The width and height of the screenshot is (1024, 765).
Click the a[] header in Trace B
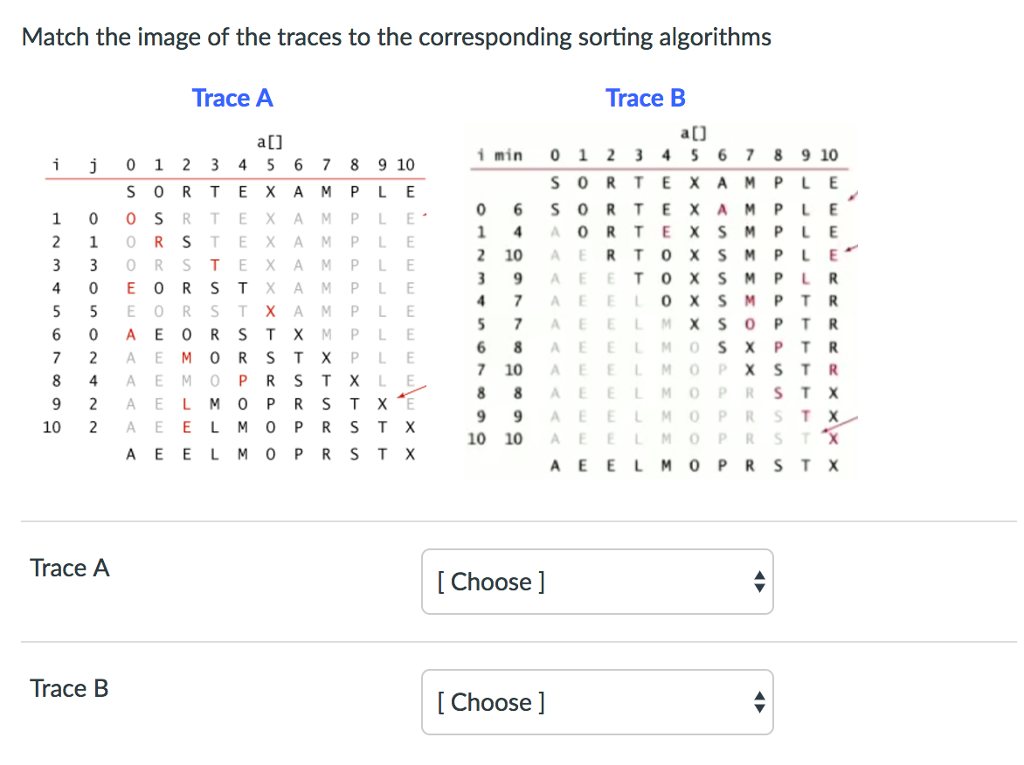coord(694,133)
